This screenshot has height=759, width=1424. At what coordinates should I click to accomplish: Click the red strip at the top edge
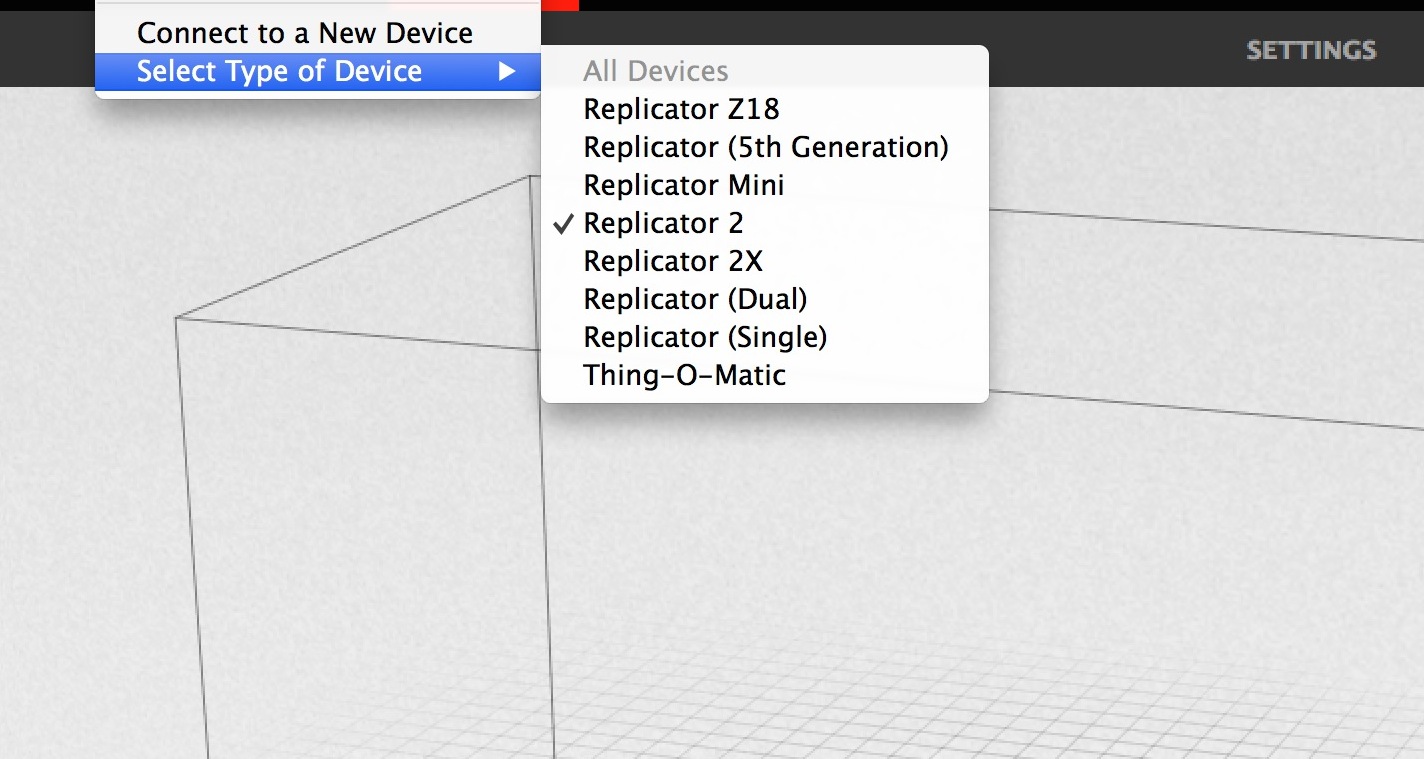pyautogui.click(x=560, y=5)
